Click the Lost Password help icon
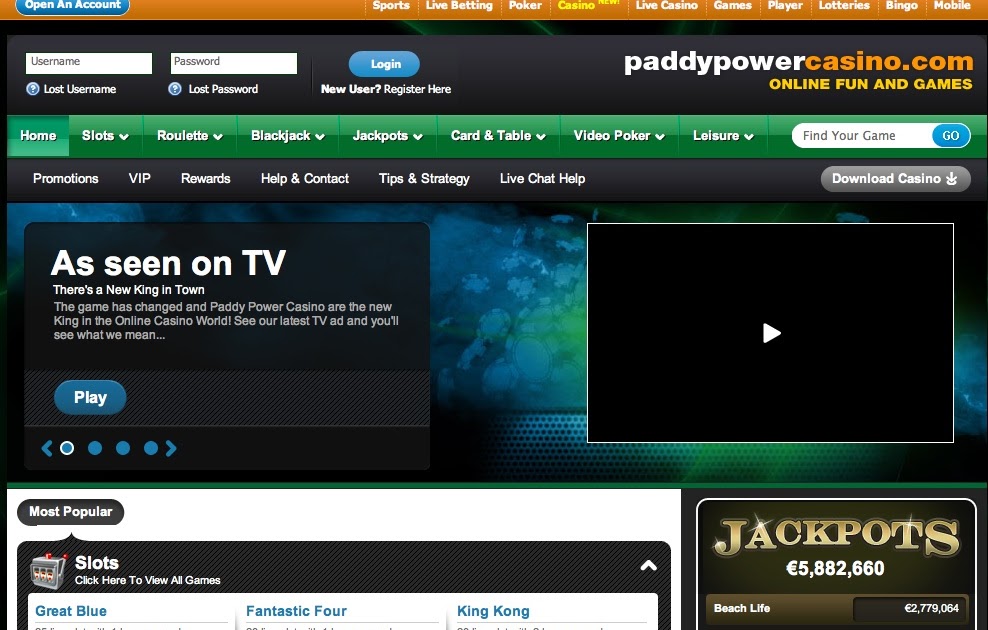 tap(175, 89)
